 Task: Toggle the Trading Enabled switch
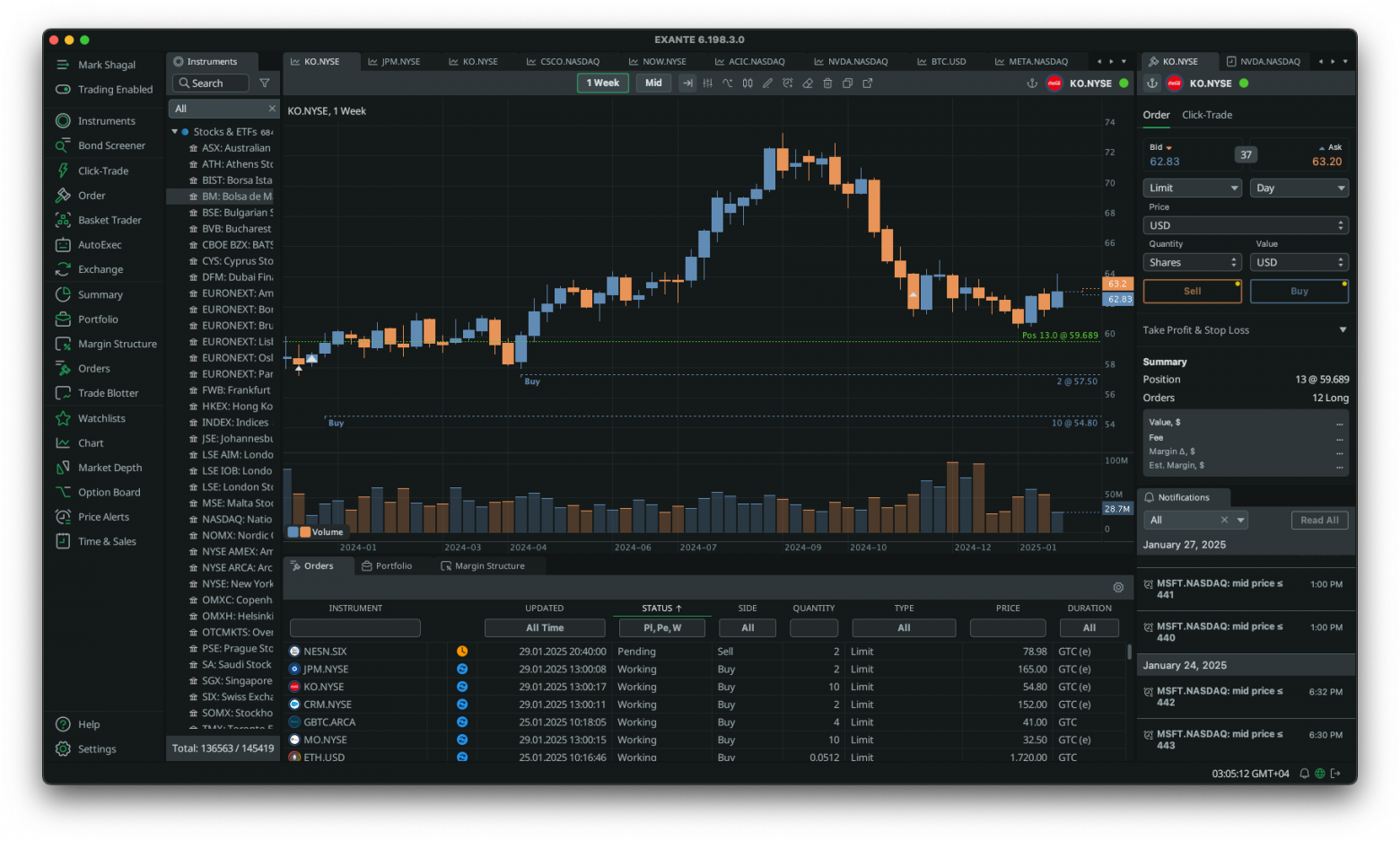(63, 90)
